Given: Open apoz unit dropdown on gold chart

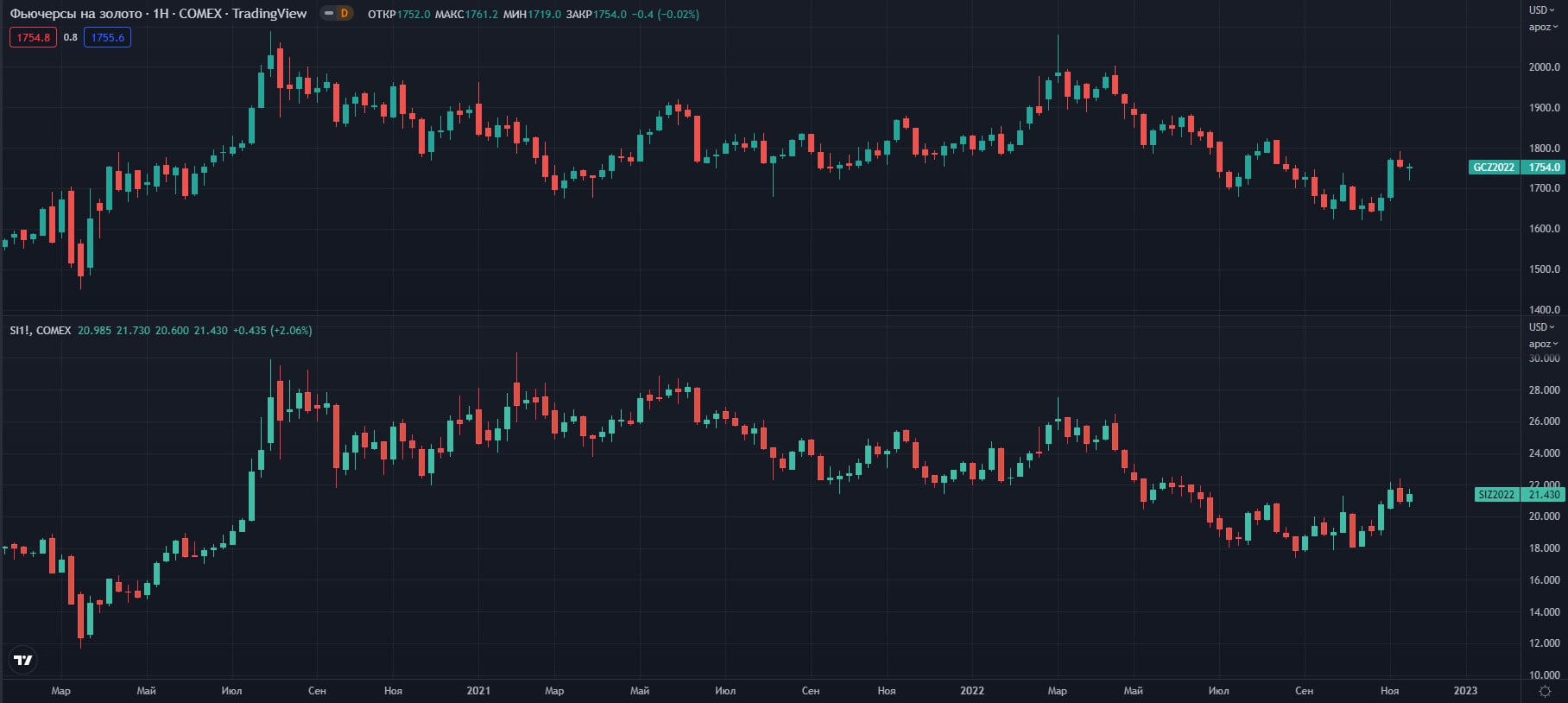Looking at the screenshot, I should [1543, 27].
